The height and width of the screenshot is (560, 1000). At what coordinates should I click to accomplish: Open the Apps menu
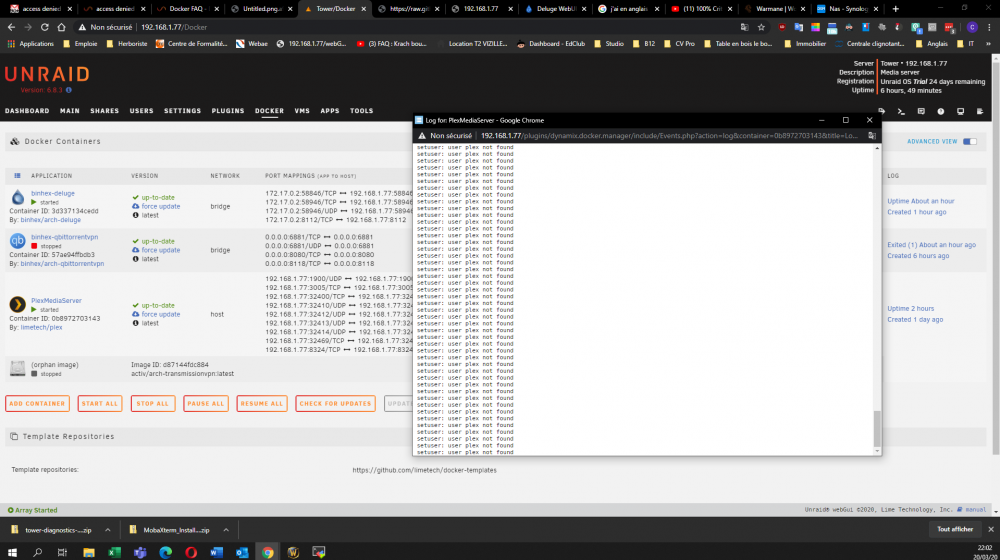[330, 111]
